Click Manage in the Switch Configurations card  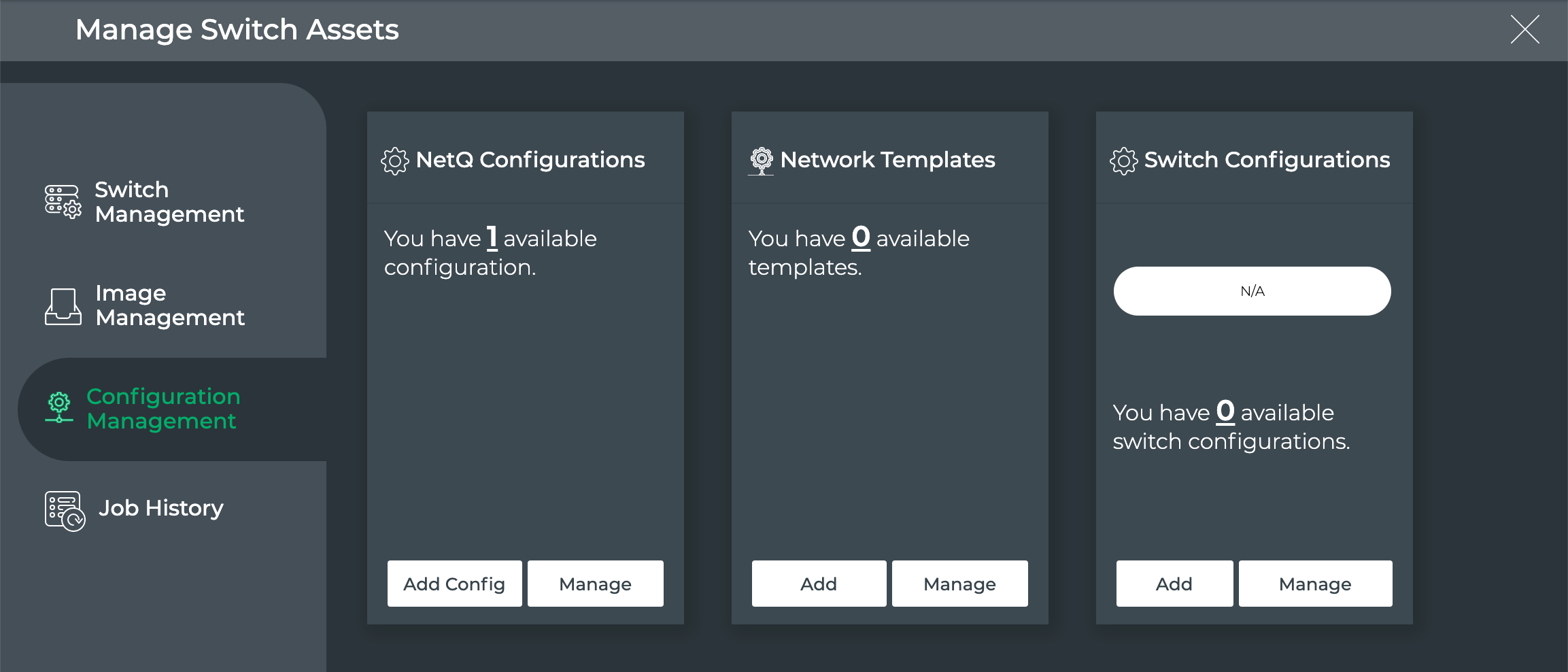[x=1315, y=584]
